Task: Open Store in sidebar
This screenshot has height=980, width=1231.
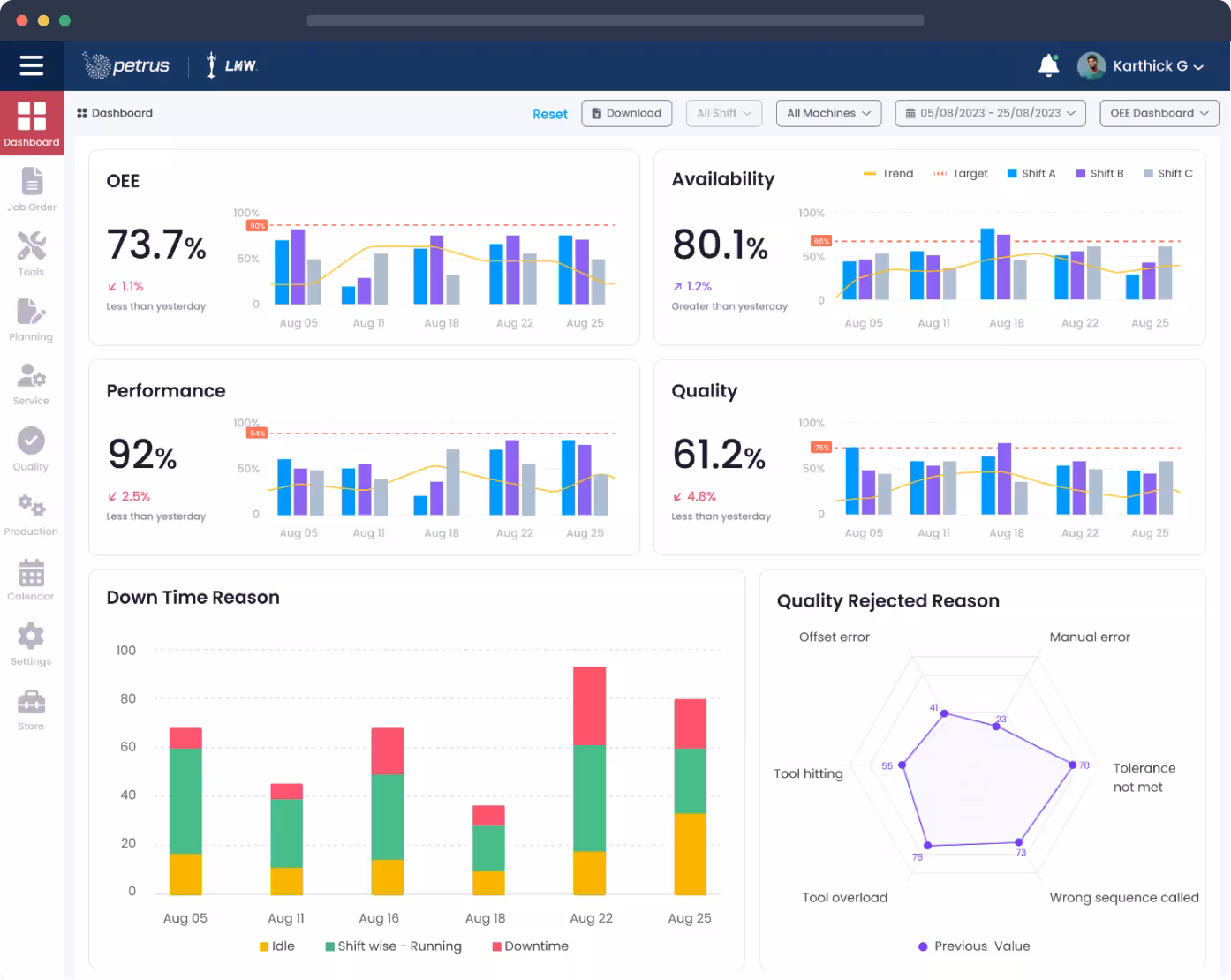Action: tap(31, 710)
